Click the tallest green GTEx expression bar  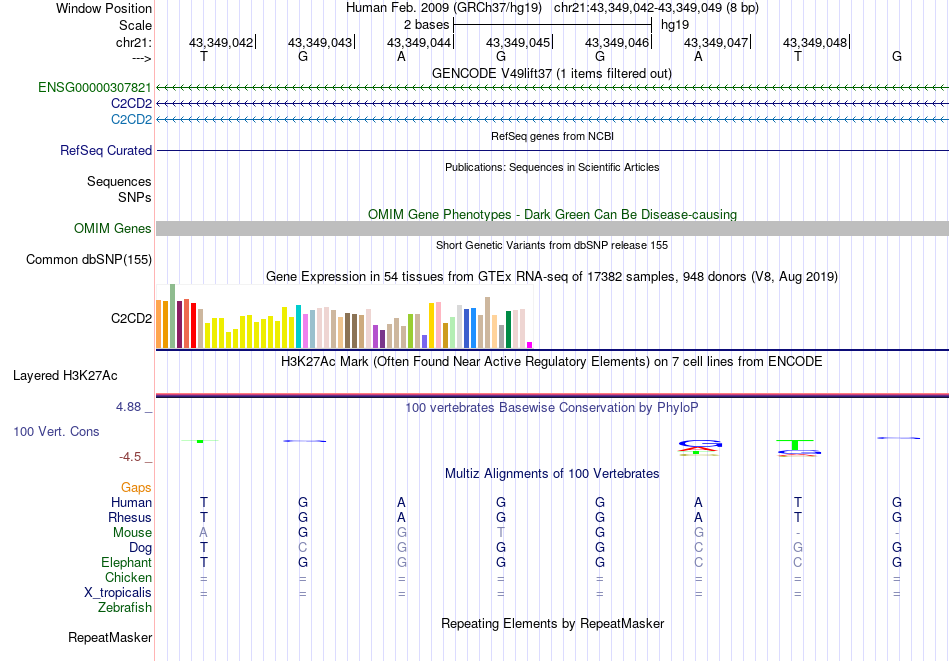173,316
